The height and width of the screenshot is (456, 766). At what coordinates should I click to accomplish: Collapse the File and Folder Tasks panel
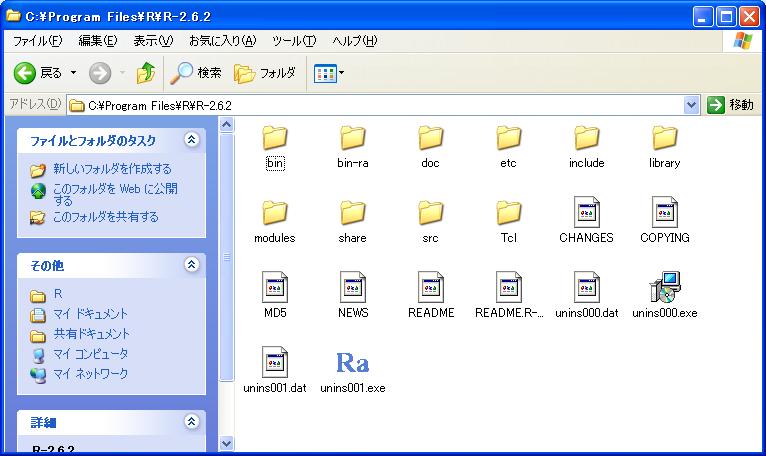point(191,141)
